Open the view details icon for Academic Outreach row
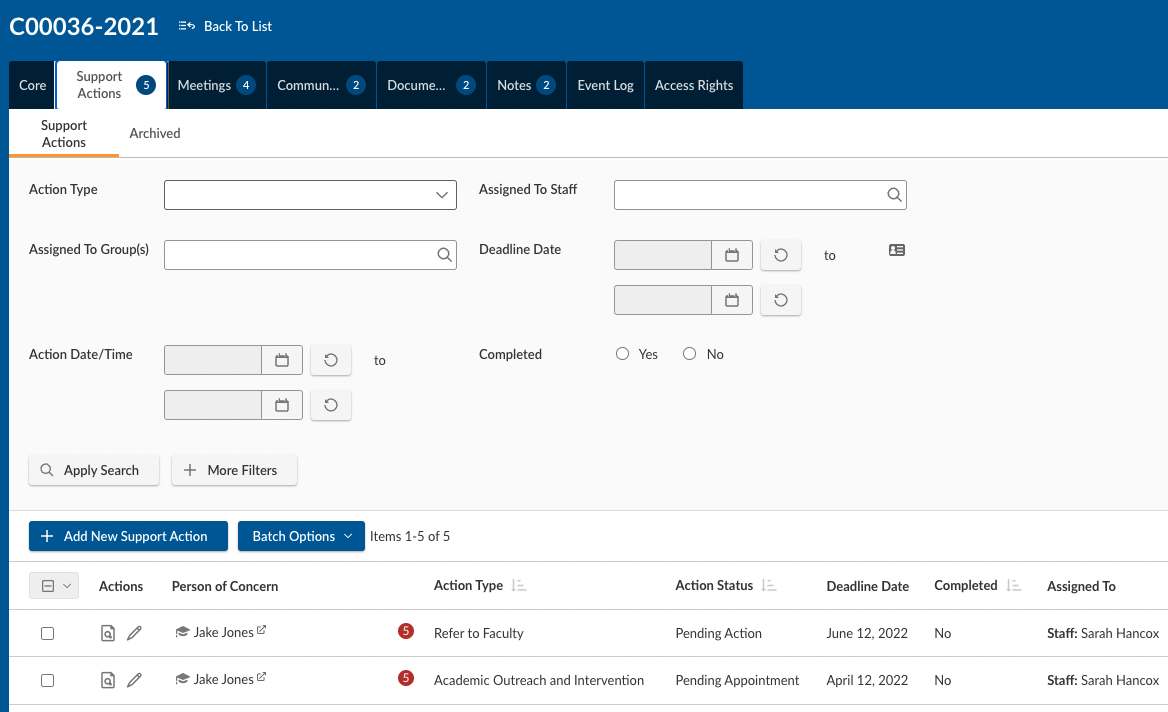Viewport: 1168px width, 712px height. (108, 680)
